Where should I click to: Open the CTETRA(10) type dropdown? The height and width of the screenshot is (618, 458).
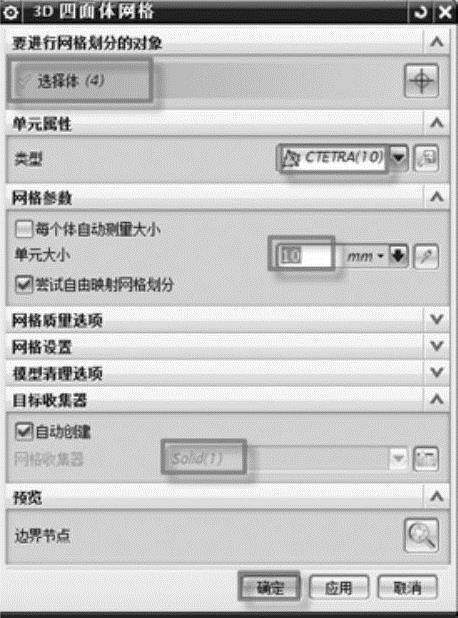coord(399,158)
